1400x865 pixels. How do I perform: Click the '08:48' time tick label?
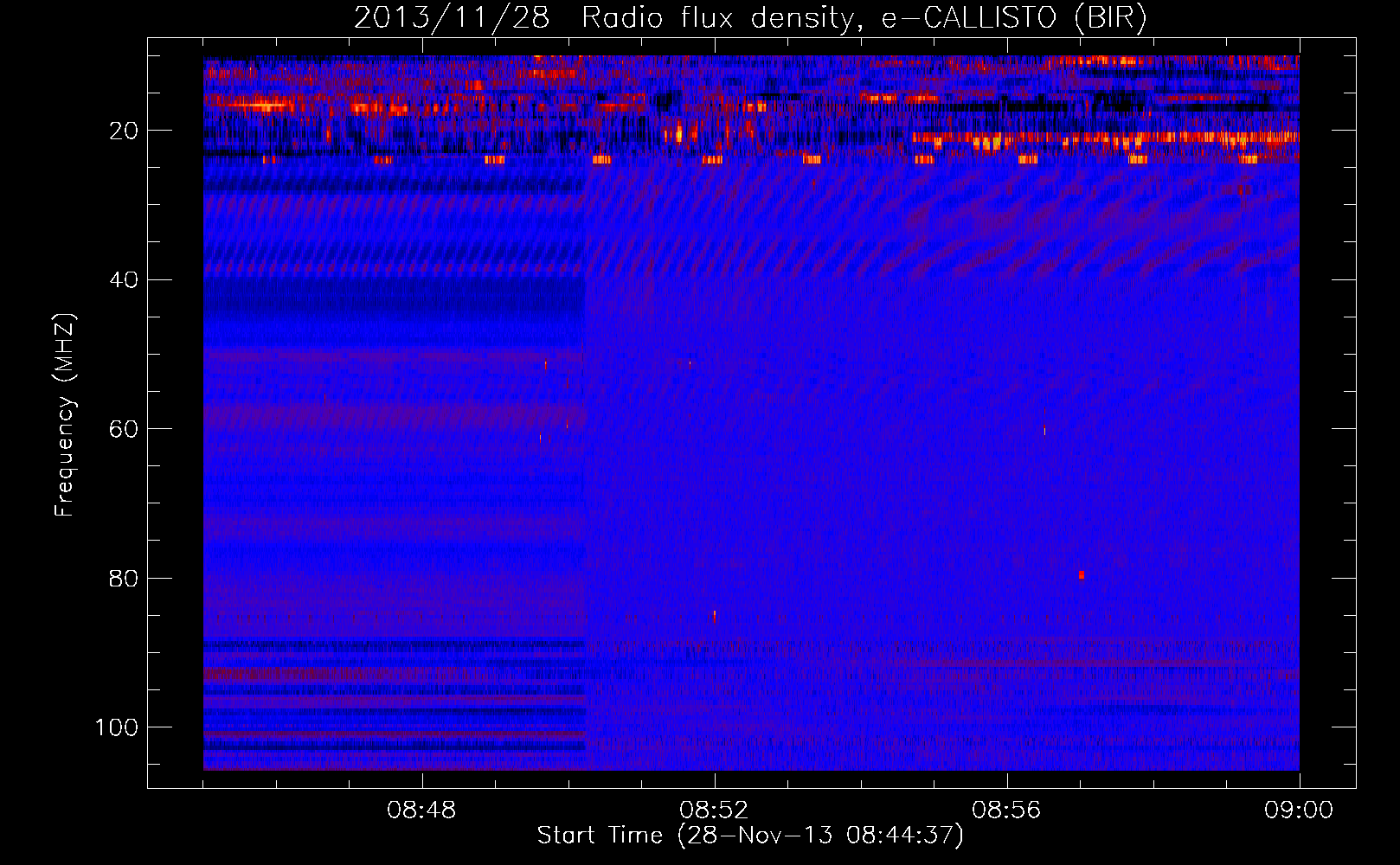(x=421, y=811)
